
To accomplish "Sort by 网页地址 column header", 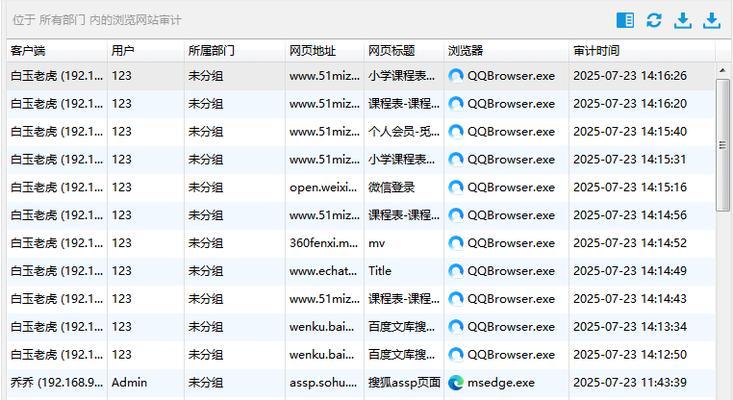I will pyautogui.click(x=324, y=50).
